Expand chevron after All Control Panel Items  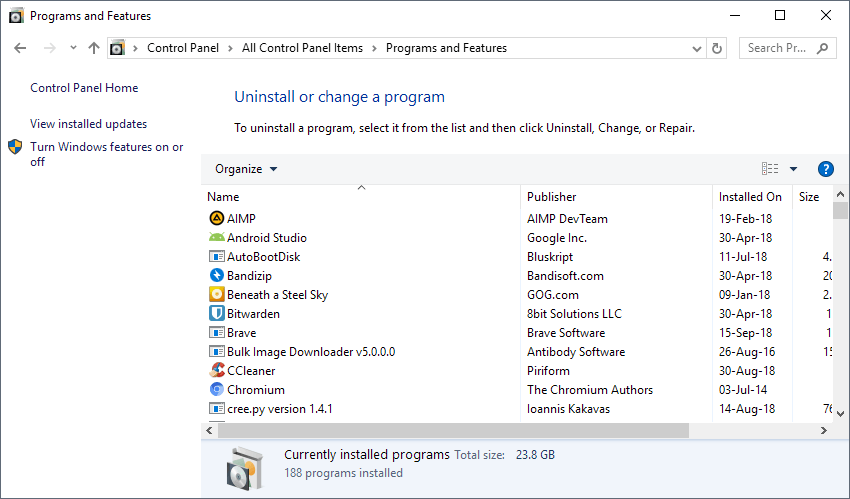(x=374, y=48)
